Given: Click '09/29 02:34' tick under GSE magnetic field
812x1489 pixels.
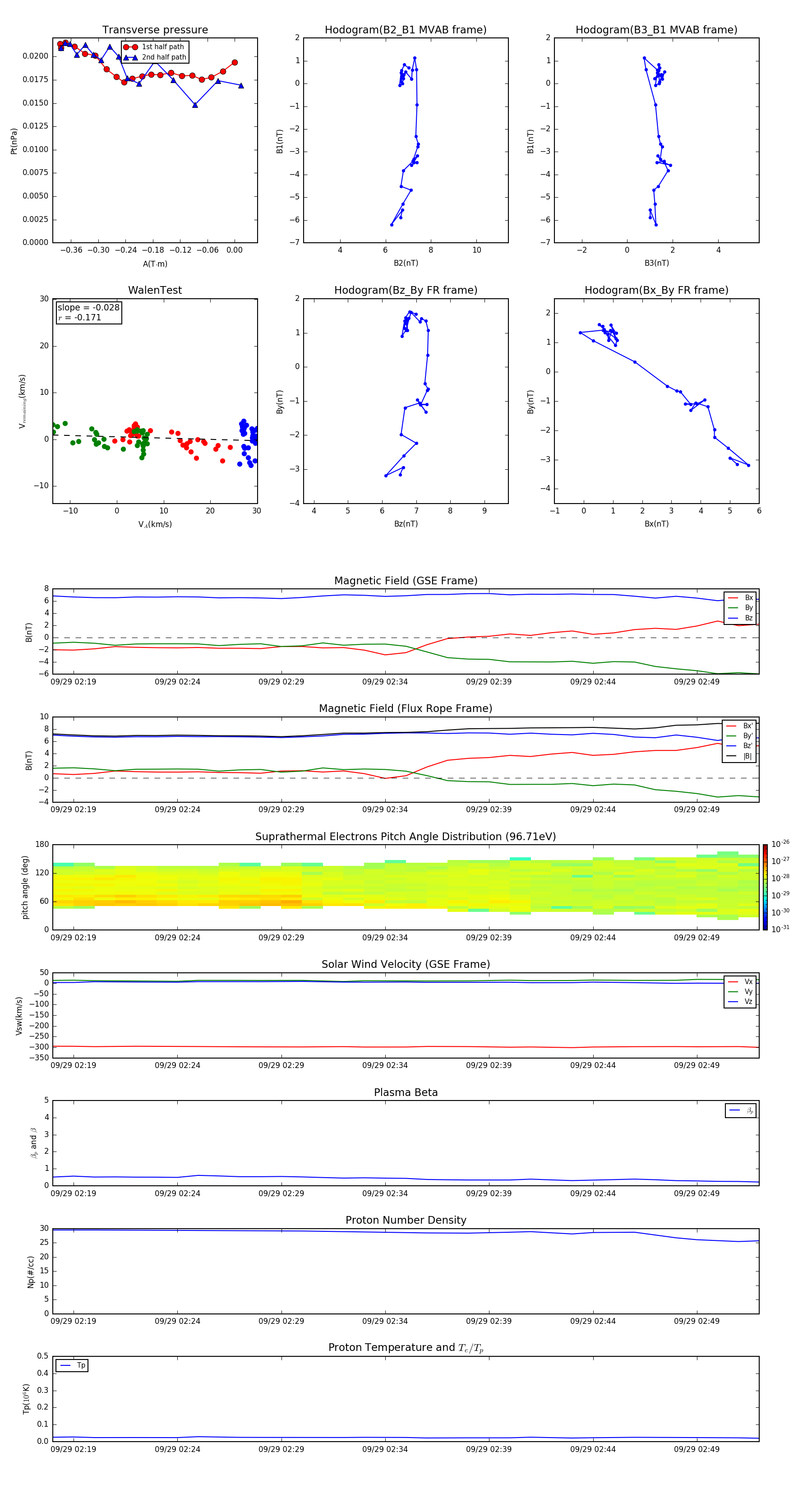Looking at the screenshot, I should 385,681.
